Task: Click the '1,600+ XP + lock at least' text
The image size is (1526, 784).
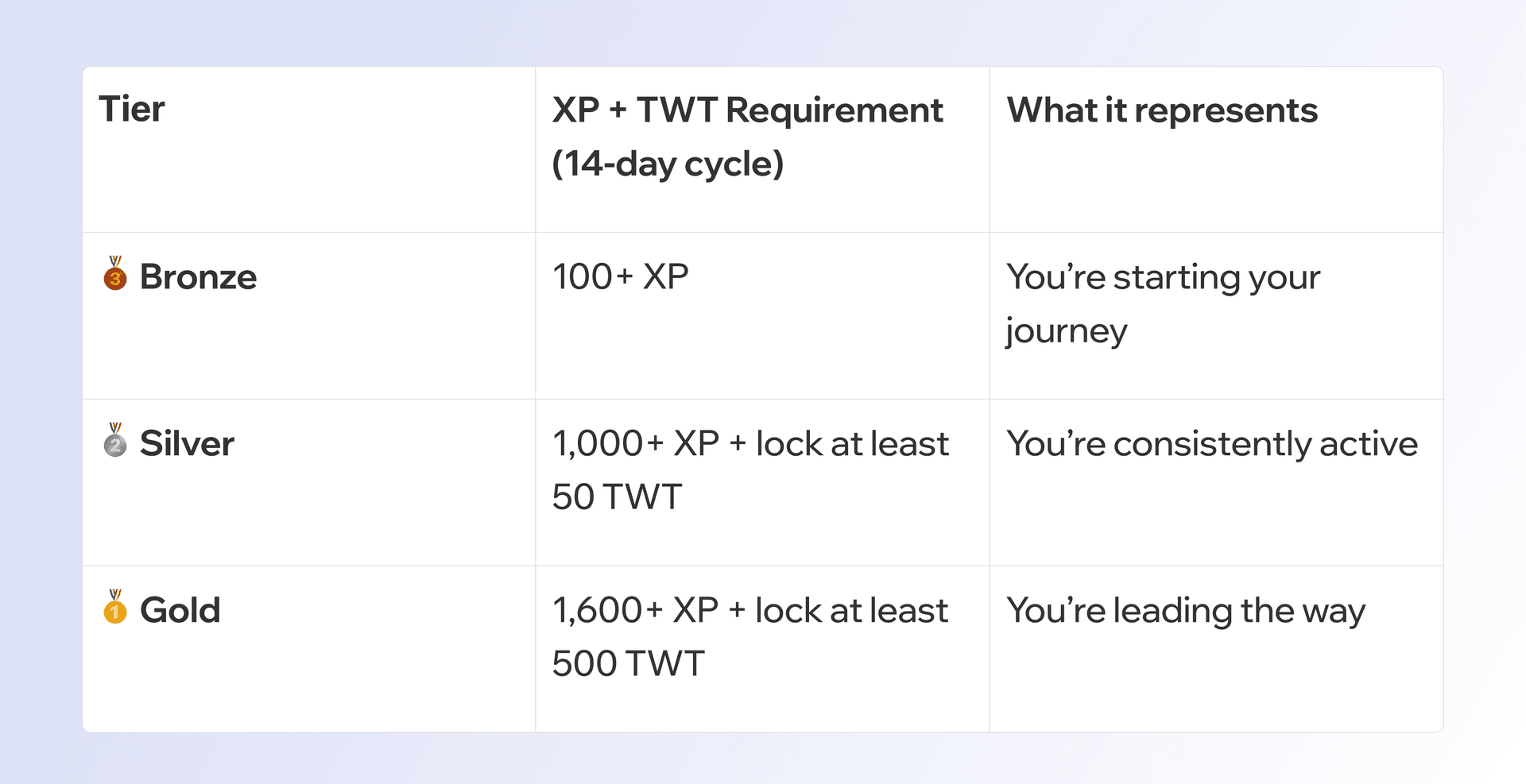Action: click(x=749, y=611)
